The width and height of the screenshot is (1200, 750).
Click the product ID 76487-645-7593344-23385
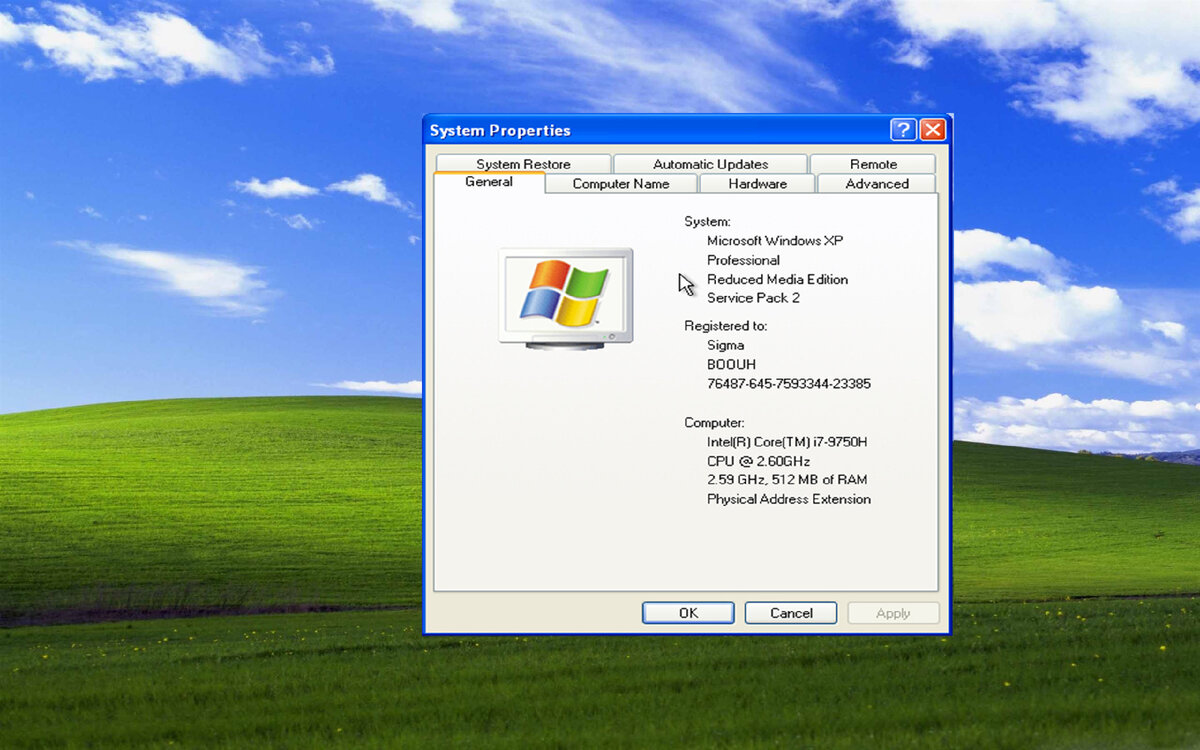[x=789, y=384]
